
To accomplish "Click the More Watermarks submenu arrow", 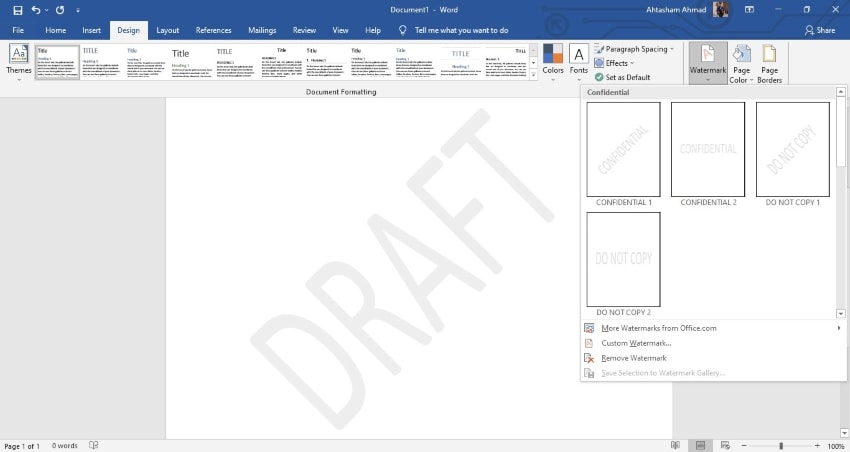I will point(839,328).
